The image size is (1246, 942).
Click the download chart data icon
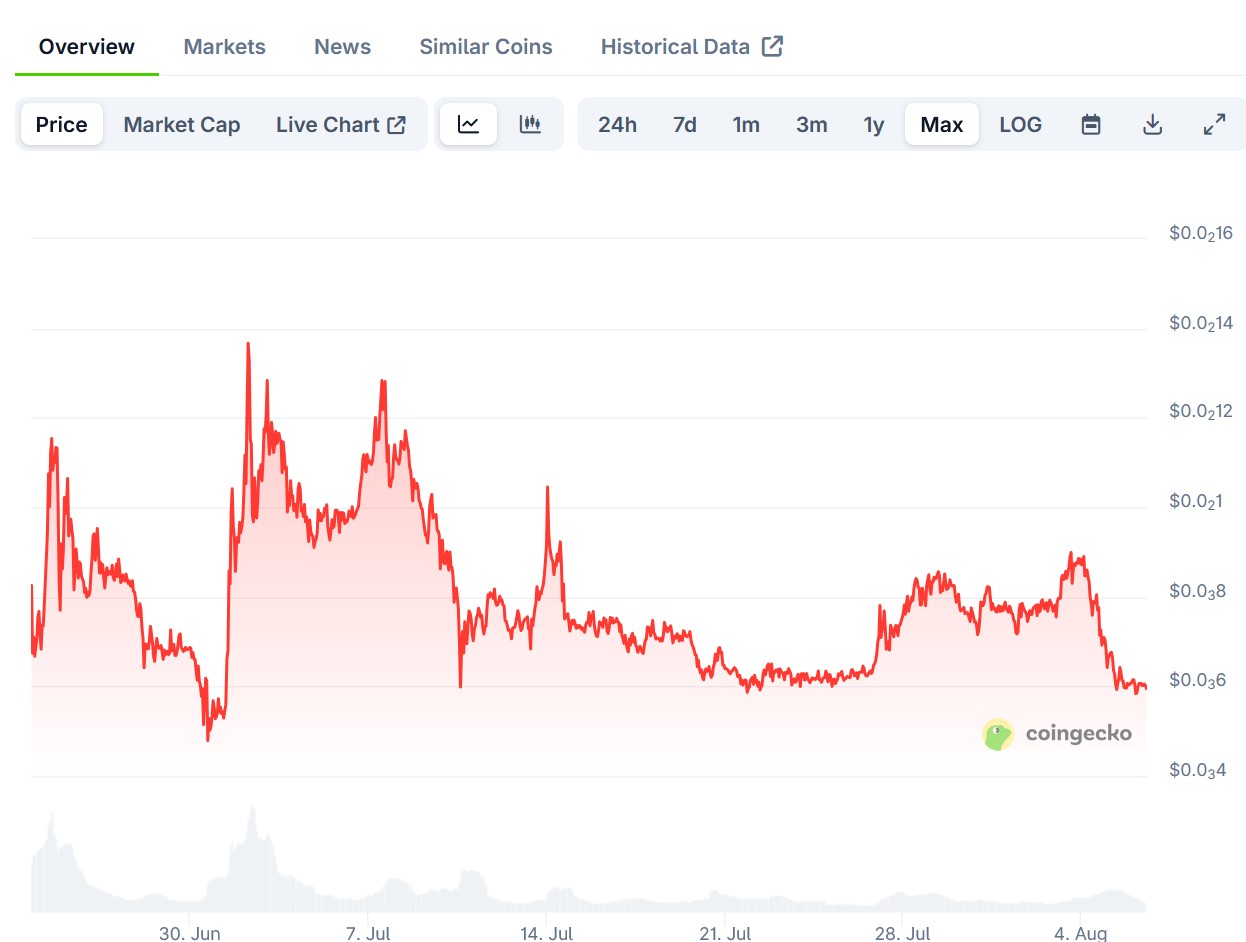pos(1153,125)
